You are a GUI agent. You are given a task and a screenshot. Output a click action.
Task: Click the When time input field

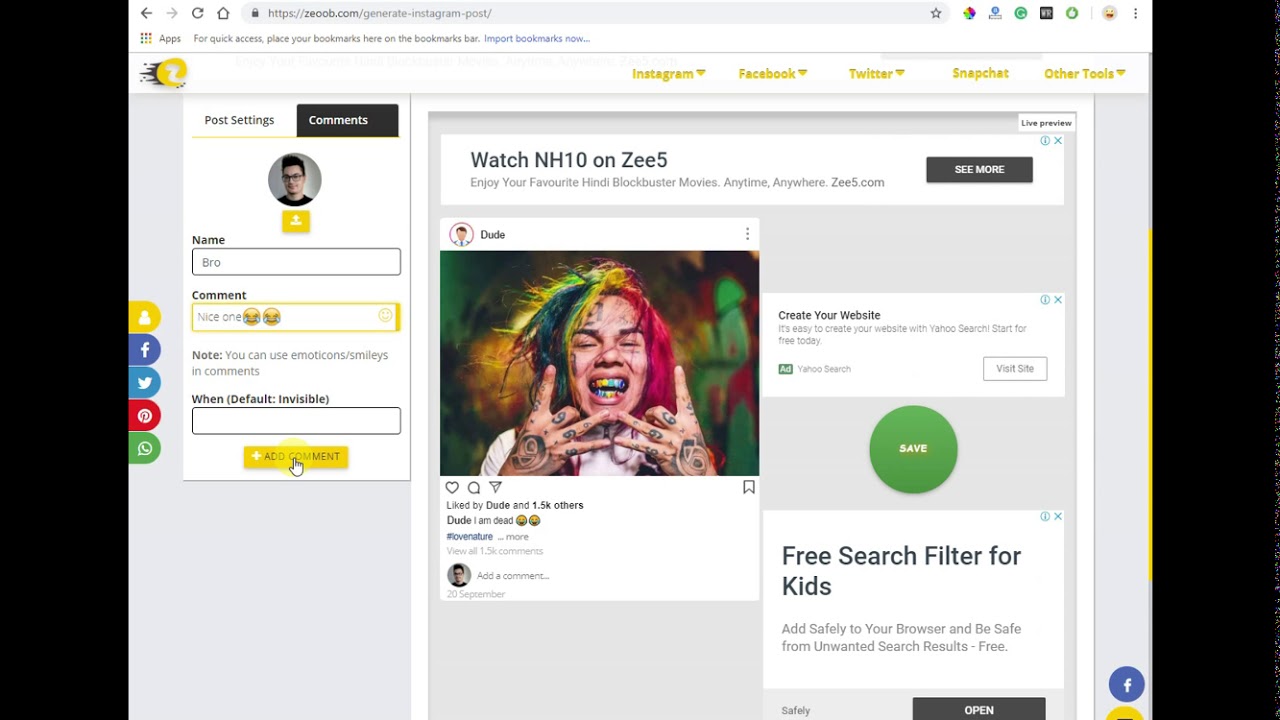tap(296, 421)
